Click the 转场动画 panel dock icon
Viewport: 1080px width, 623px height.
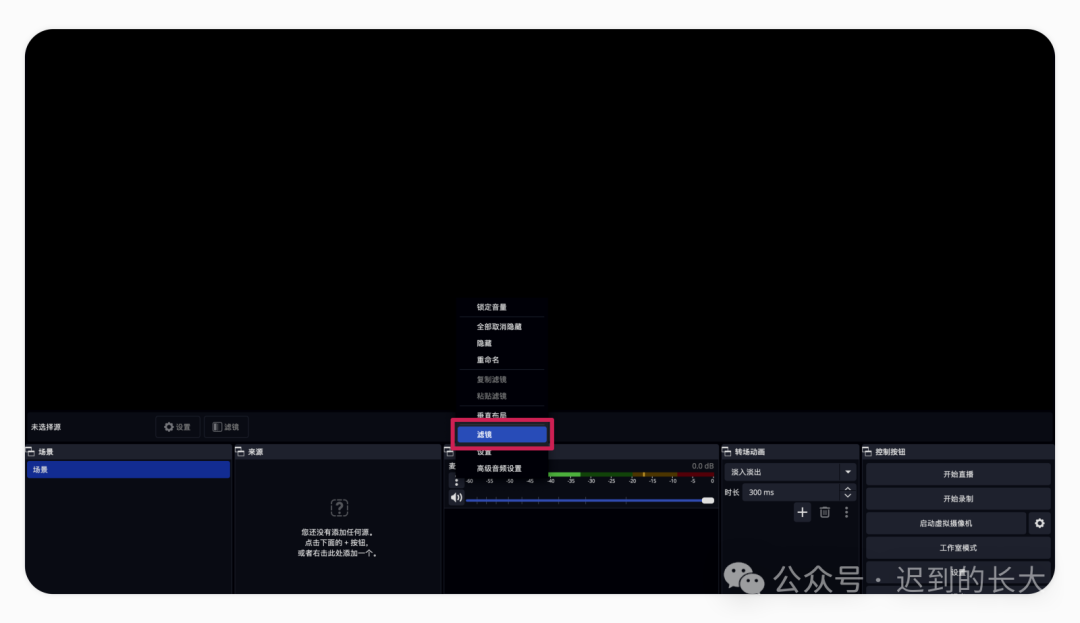point(727,452)
